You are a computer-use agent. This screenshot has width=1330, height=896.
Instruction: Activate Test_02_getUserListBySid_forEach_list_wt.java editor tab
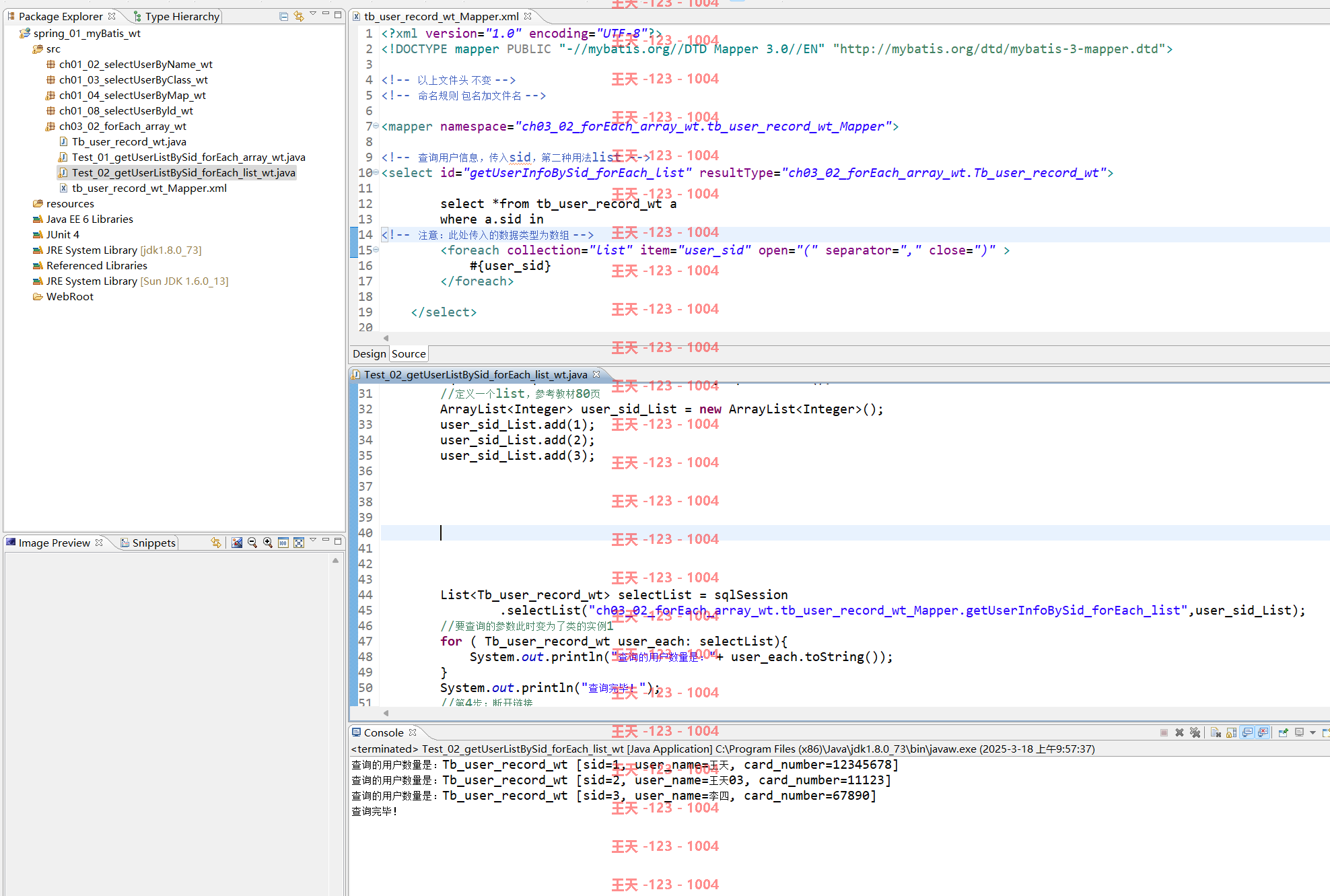pos(475,374)
